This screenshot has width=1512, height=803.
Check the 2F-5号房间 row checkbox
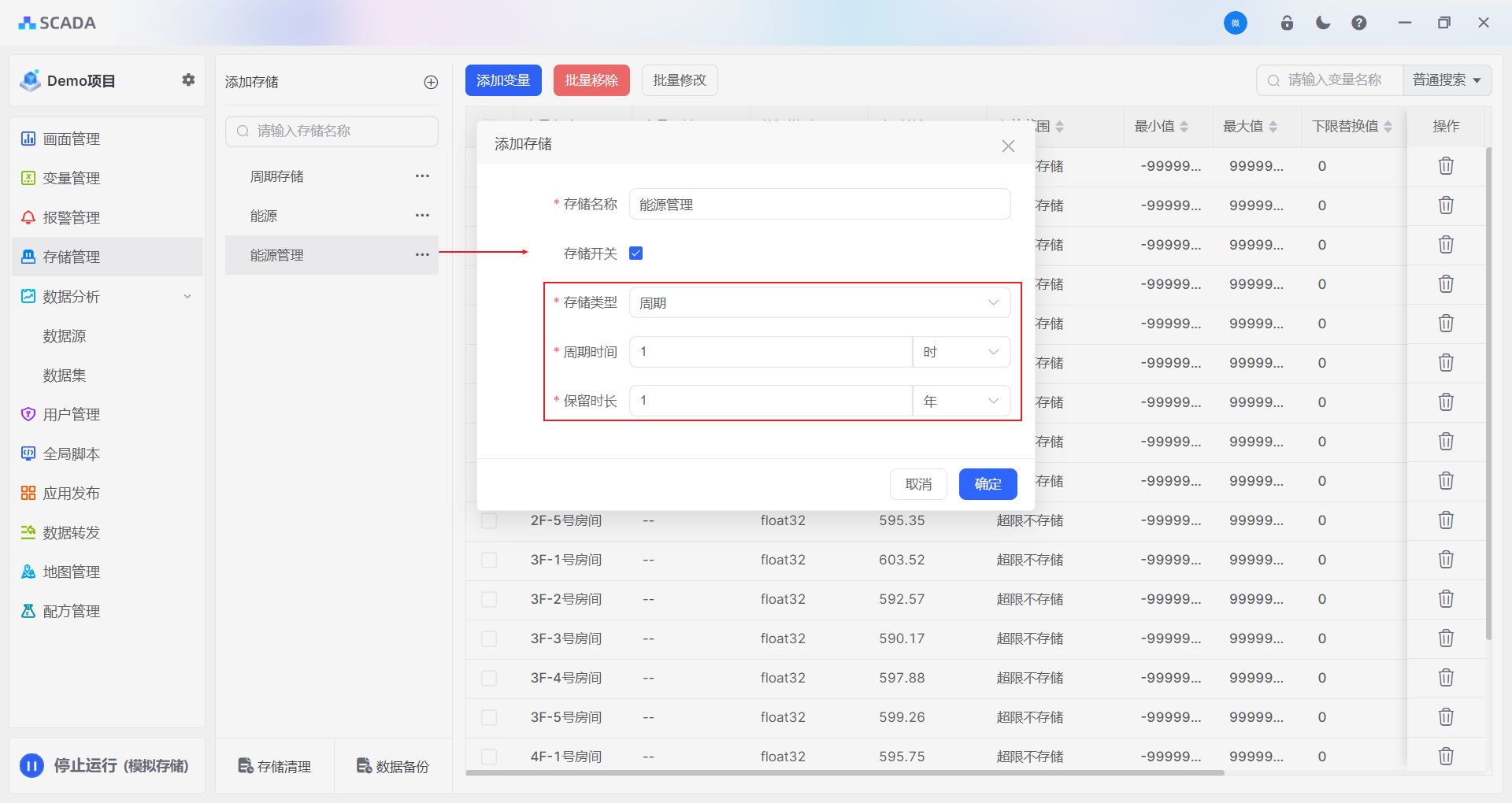(x=489, y=520)
